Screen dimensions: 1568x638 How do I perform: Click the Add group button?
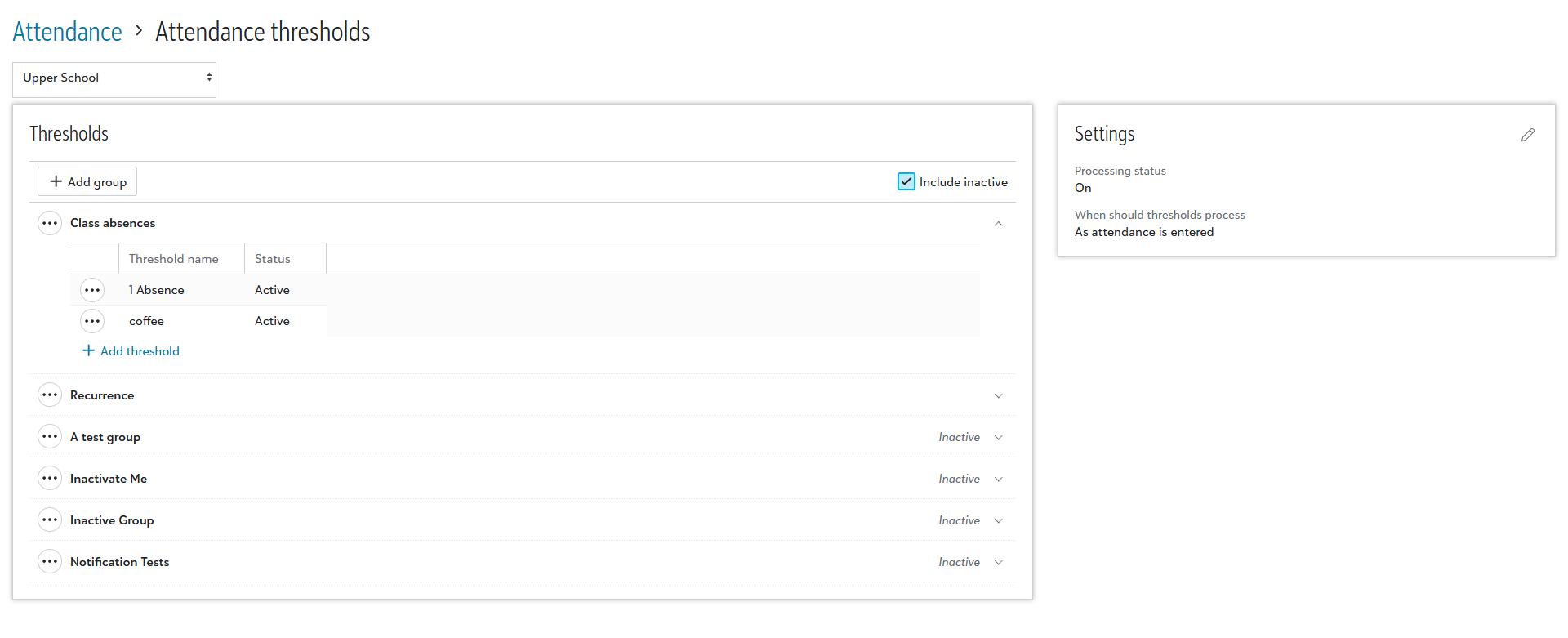pyautogui.click(x=87, y=181)
